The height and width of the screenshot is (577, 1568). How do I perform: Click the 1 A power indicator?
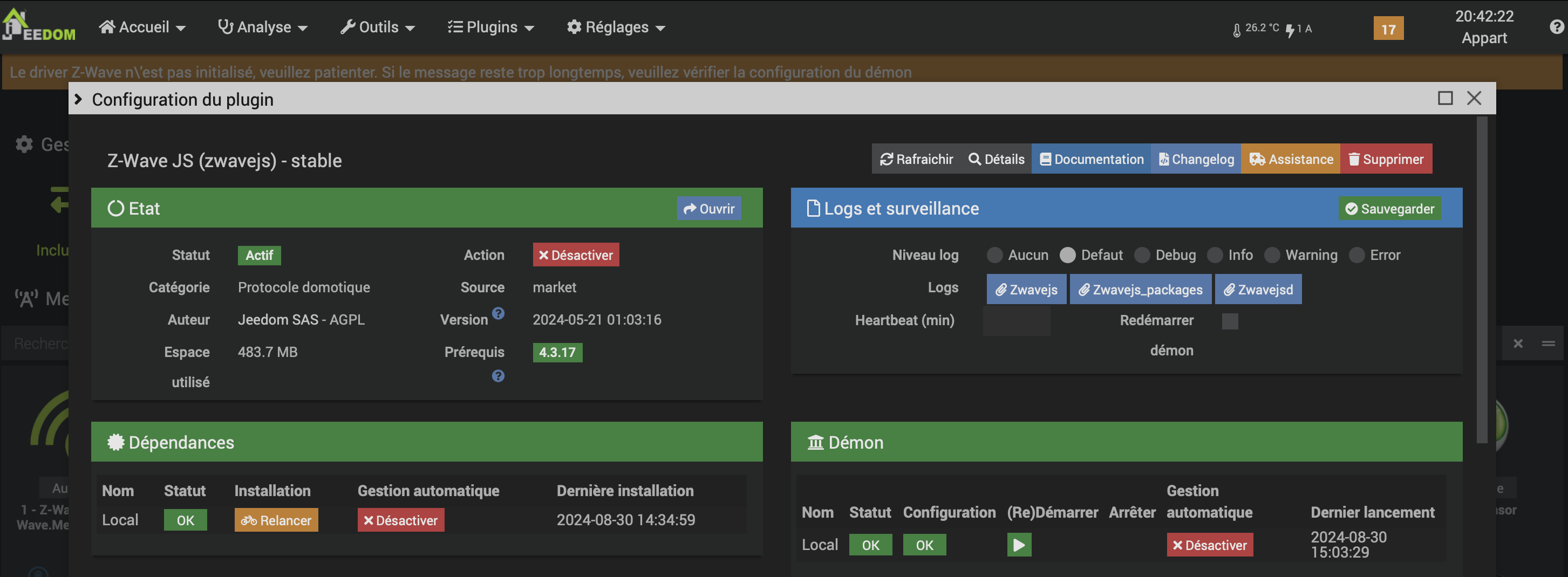(1299, 29)
